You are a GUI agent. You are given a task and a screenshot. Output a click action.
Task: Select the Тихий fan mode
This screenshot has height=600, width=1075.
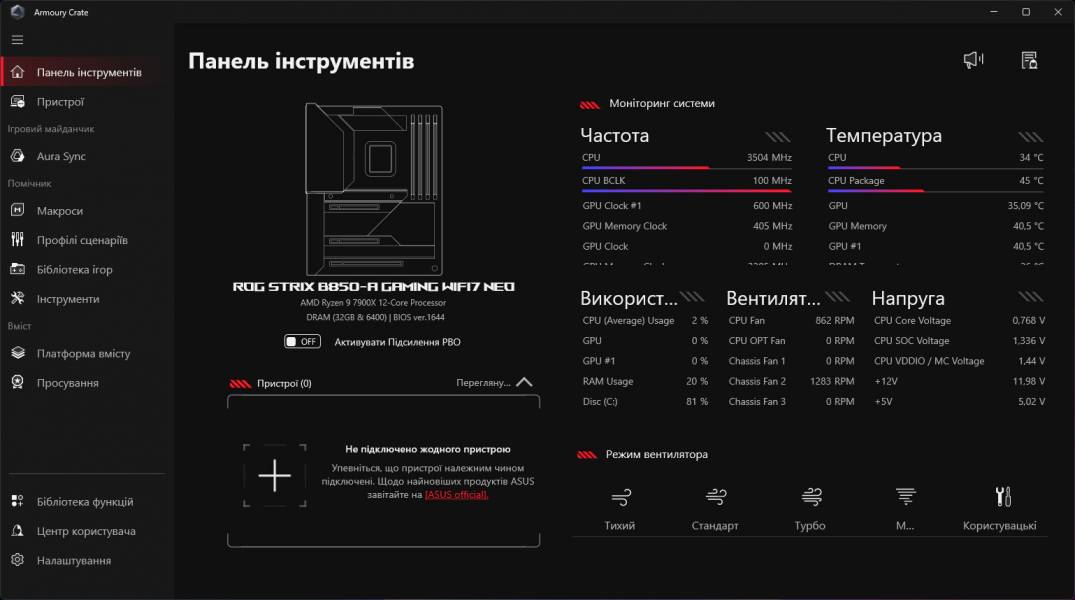tap(620, 505)
